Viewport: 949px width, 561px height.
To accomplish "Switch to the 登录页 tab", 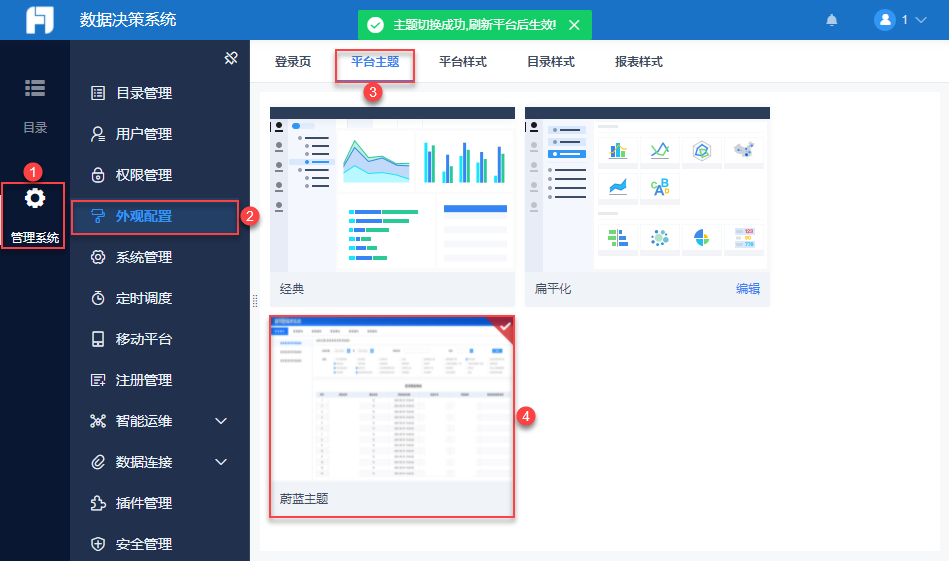I will (x=293, y=62).
